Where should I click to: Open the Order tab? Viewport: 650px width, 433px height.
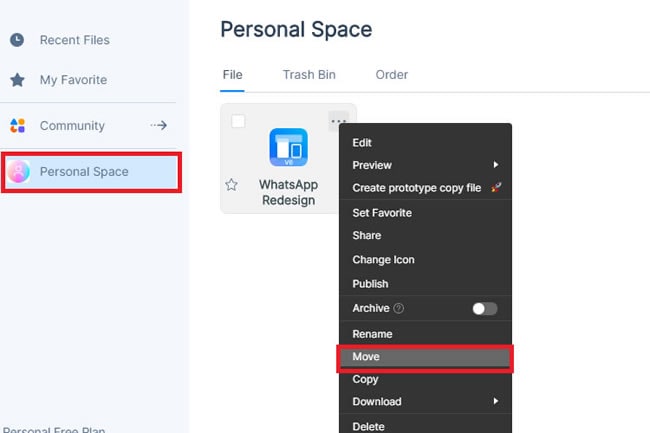point(391,75)
